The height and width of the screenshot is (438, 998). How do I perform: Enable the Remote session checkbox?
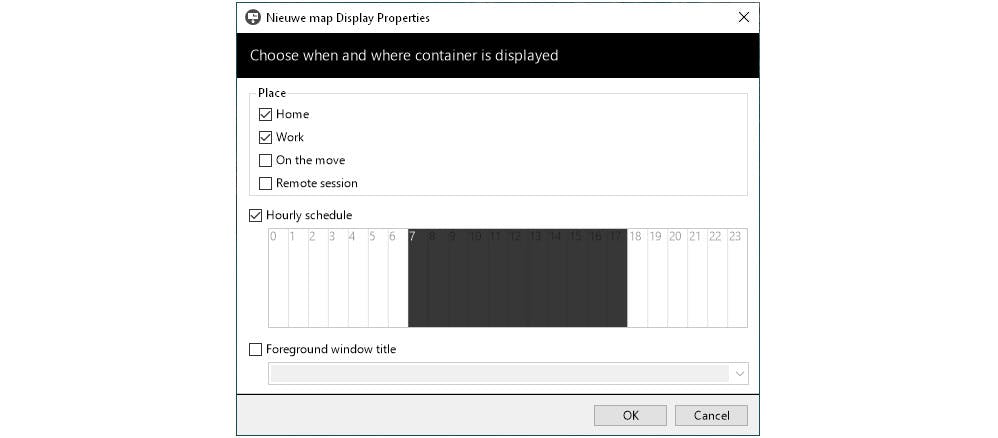point(265,183)
